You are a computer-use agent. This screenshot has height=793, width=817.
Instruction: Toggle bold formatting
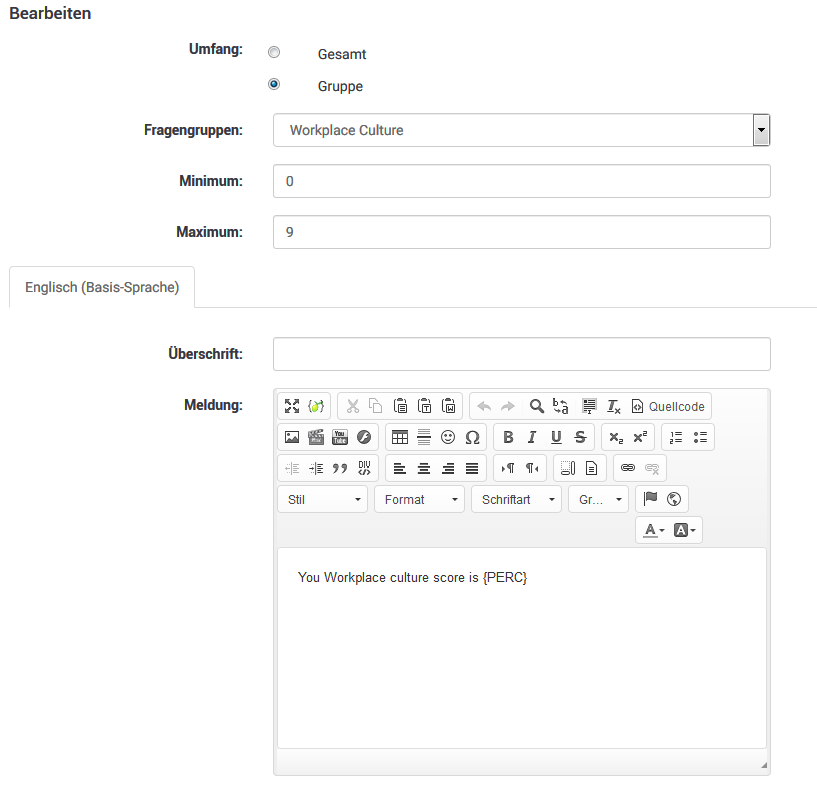[x=508, y=437]
